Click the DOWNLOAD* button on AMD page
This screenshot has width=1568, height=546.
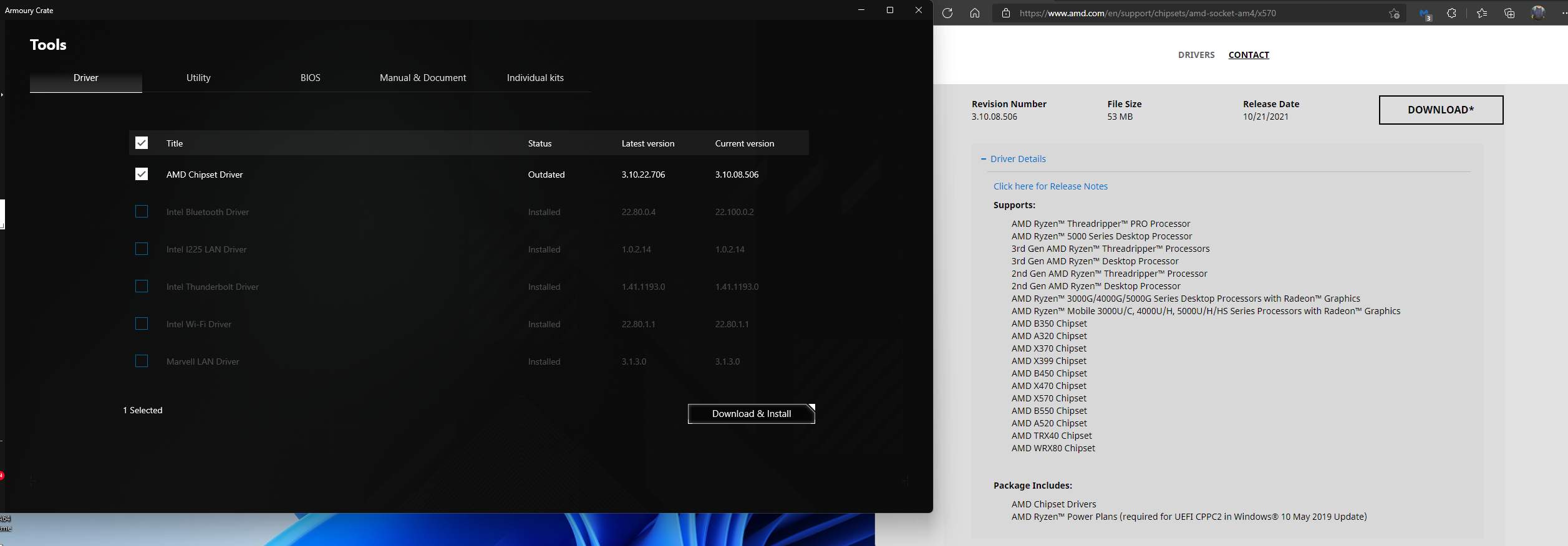(x=1441, y=110)
